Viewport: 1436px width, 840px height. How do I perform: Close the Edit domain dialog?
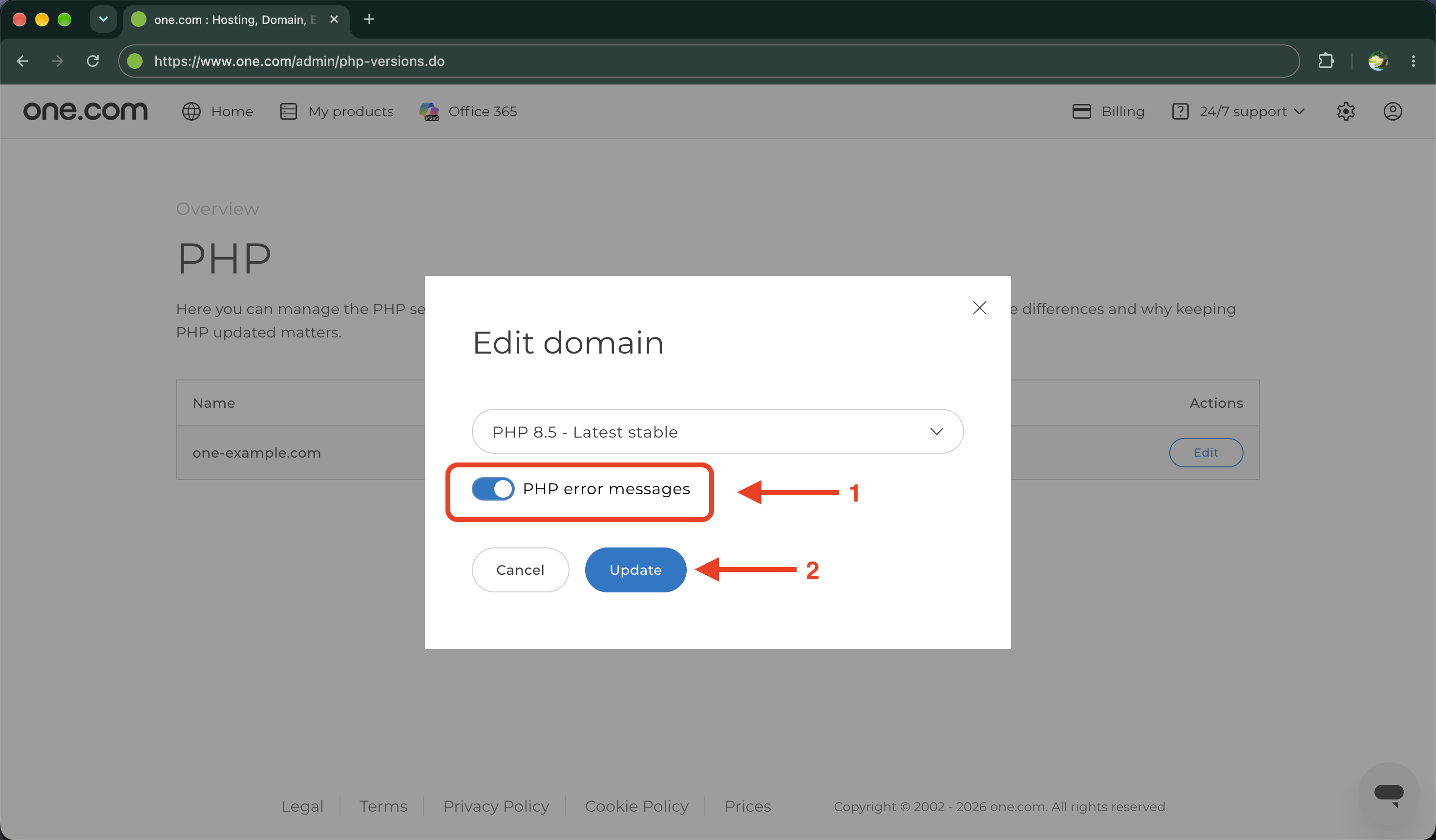coord(980,308)
